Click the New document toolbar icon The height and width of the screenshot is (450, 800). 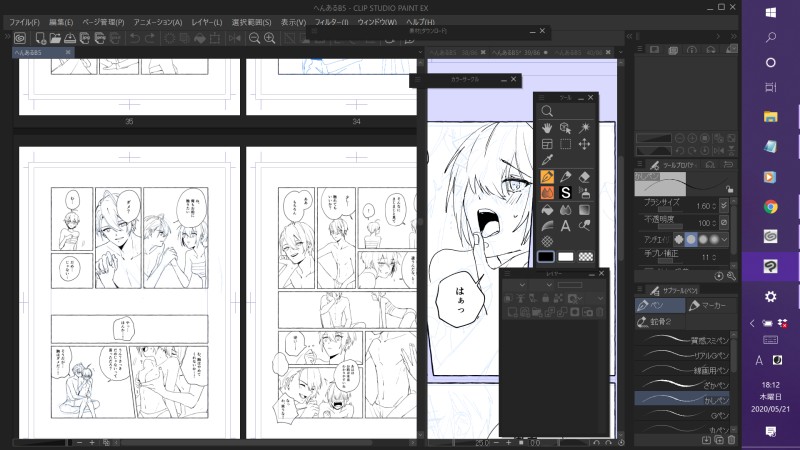[x=40, y=38]
